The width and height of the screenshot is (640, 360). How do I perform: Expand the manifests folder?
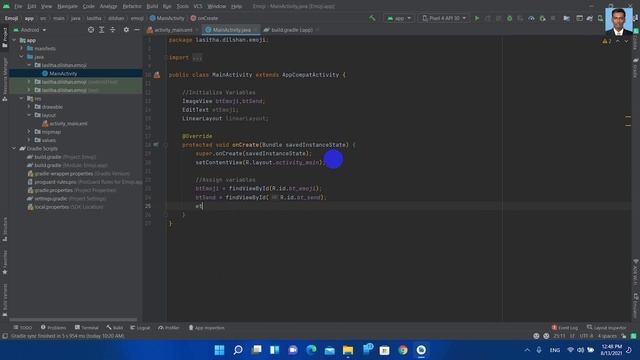[22, 48]
